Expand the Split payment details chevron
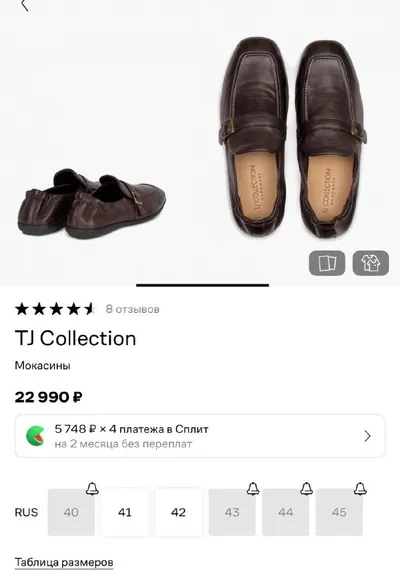 367,436
